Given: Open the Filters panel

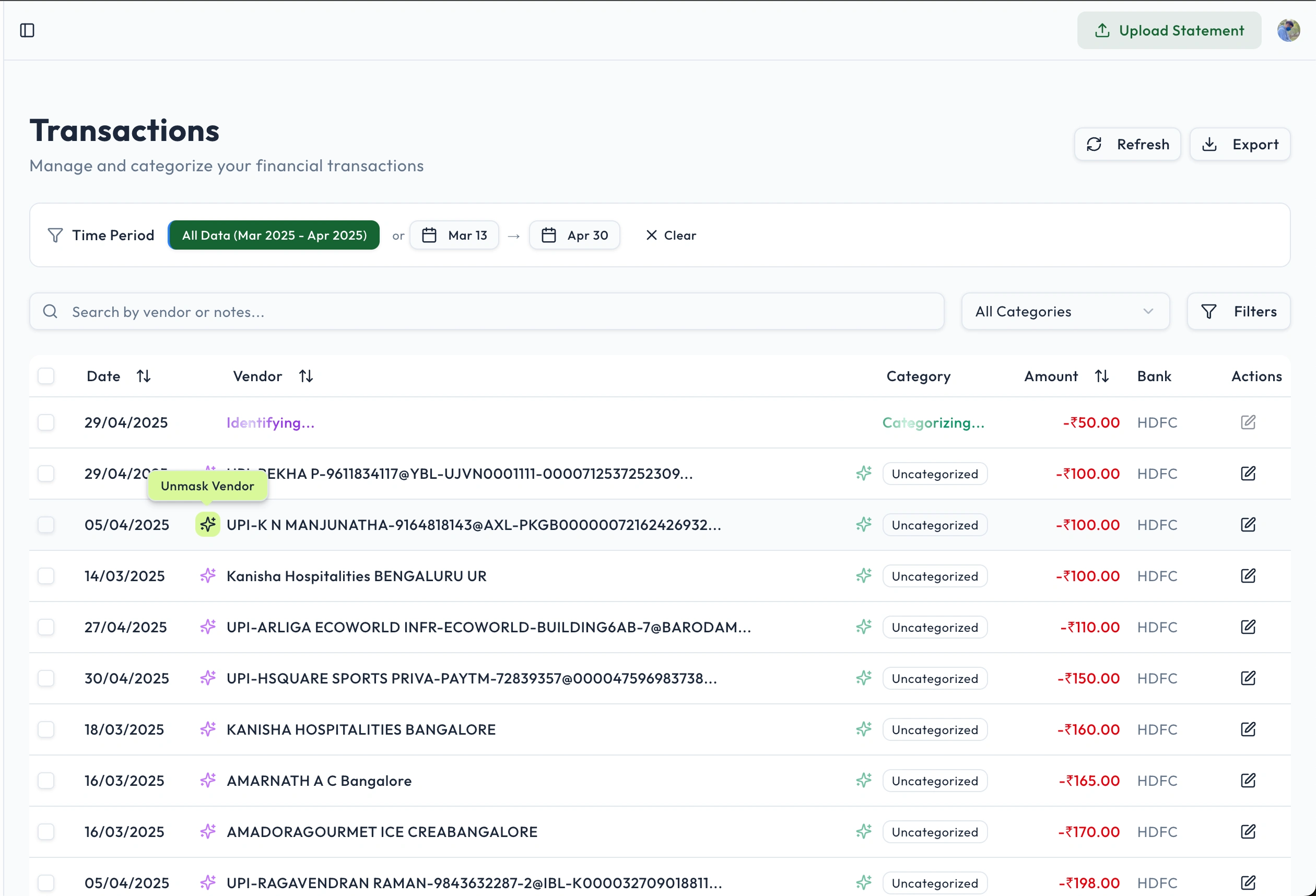Looking at the screenshot, I should tap(1238, 311).
